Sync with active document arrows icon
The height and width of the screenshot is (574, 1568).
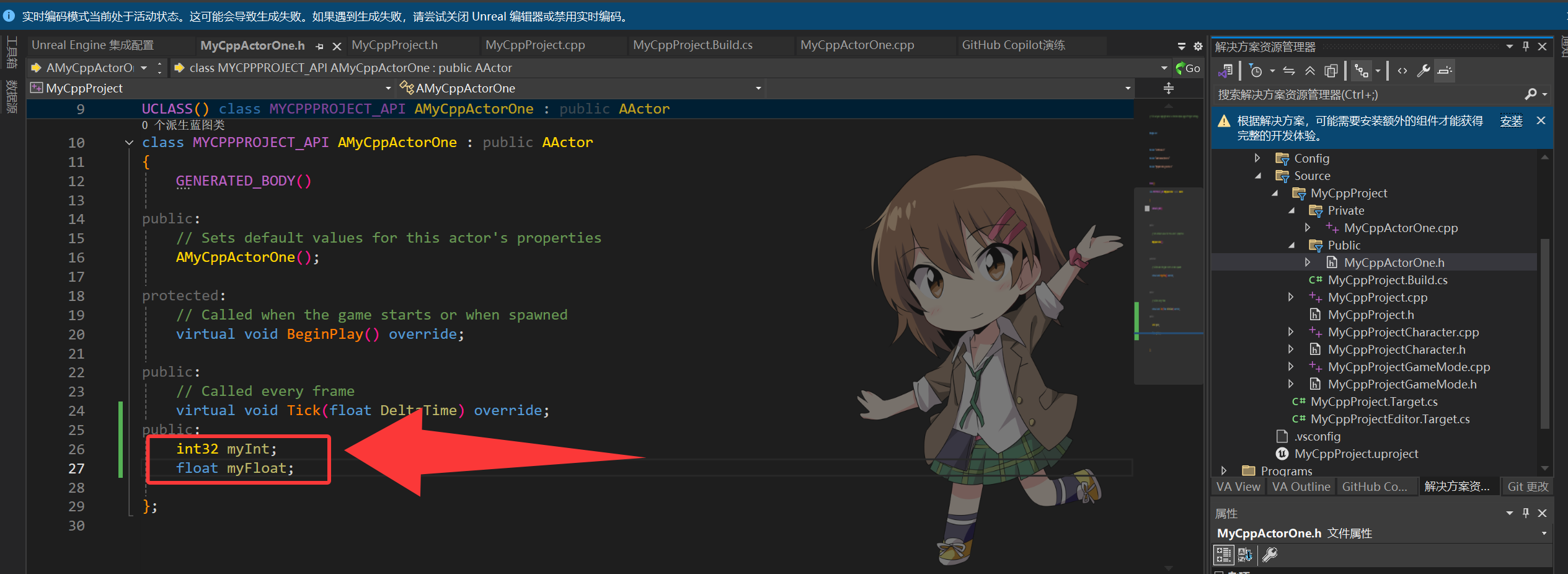(1289, 71)
